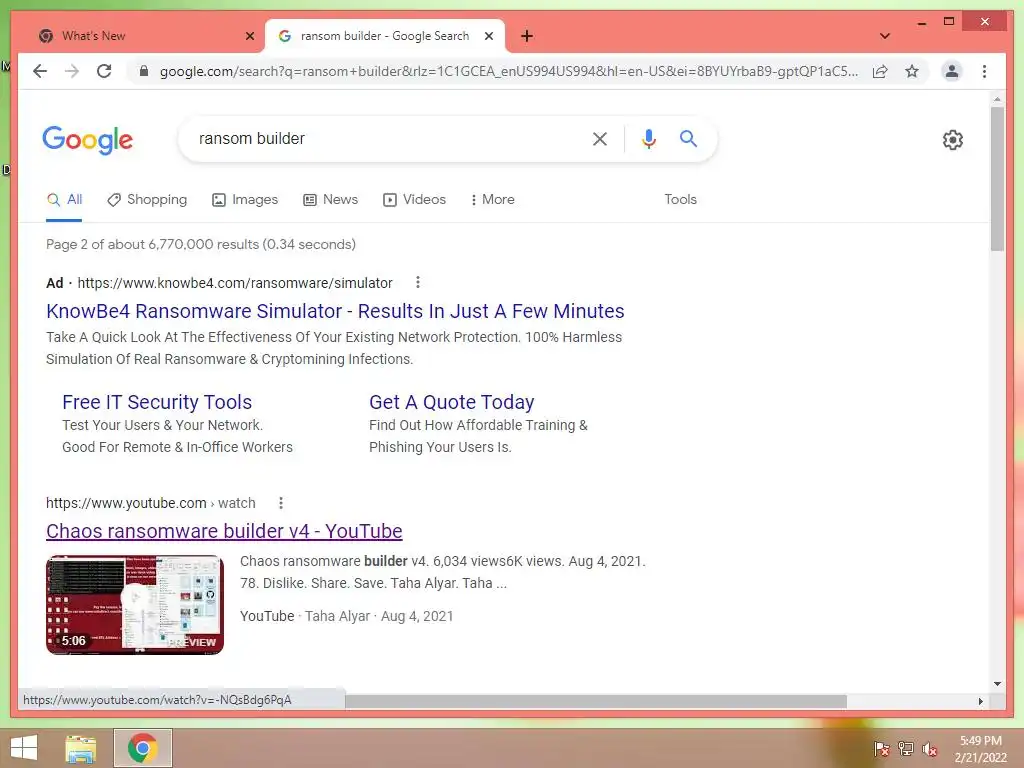Screen dimensions: 1024x768
Task: Click the horizontal scrollbar thumb
Action: coord(596,701)
